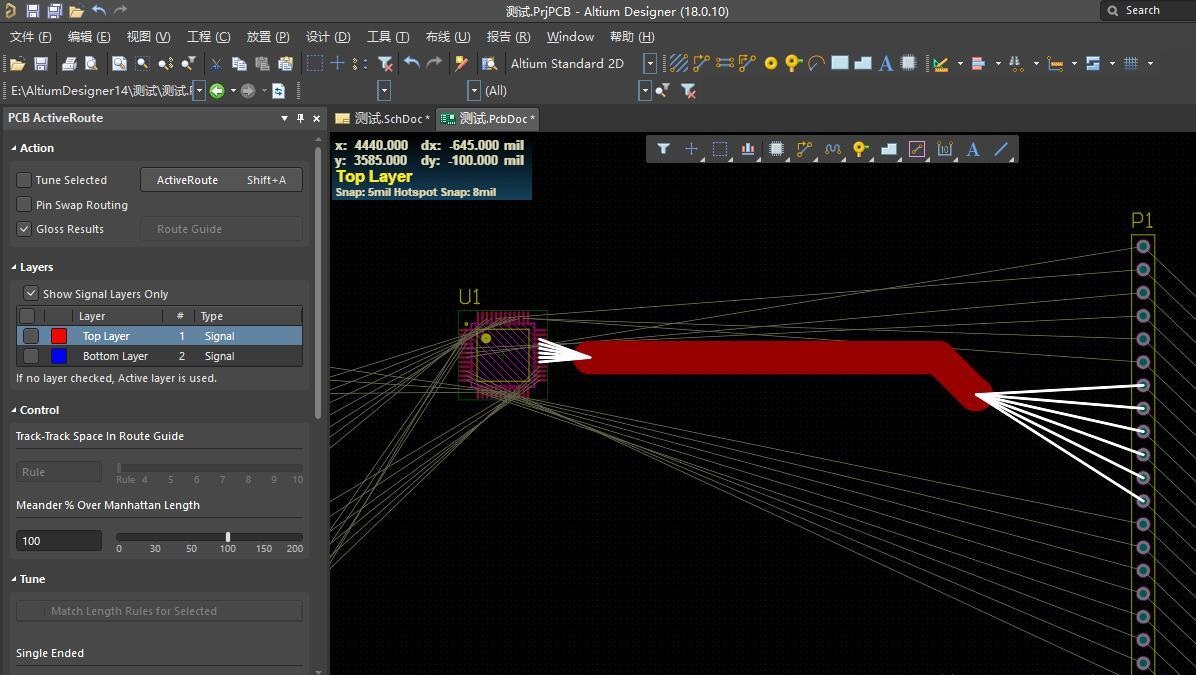
Task: Click the red Top Layer color swatch
Action: (x=59, y=336)
